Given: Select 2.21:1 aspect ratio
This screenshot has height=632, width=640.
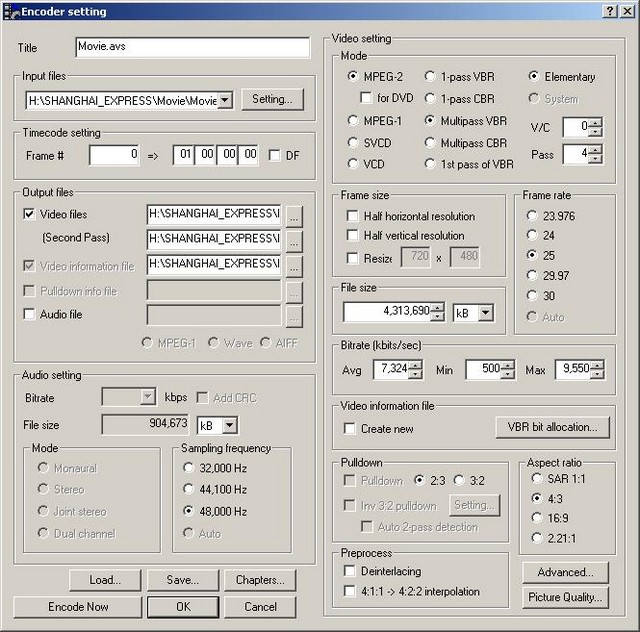Looking at the screenshot, I should click(x=537, y=538).
